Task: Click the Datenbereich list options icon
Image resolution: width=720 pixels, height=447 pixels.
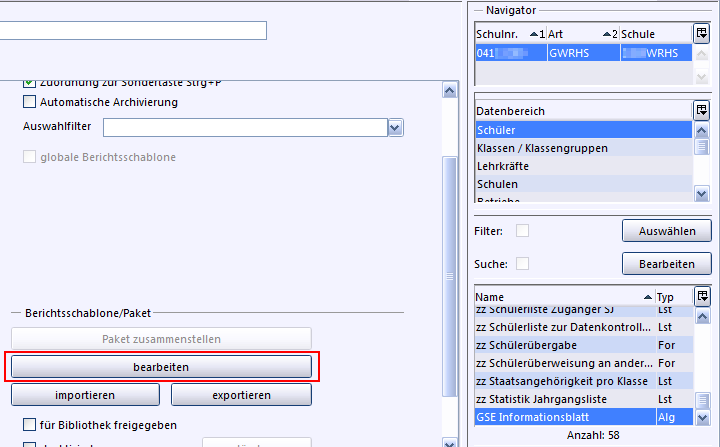Action: pos(702,110)
